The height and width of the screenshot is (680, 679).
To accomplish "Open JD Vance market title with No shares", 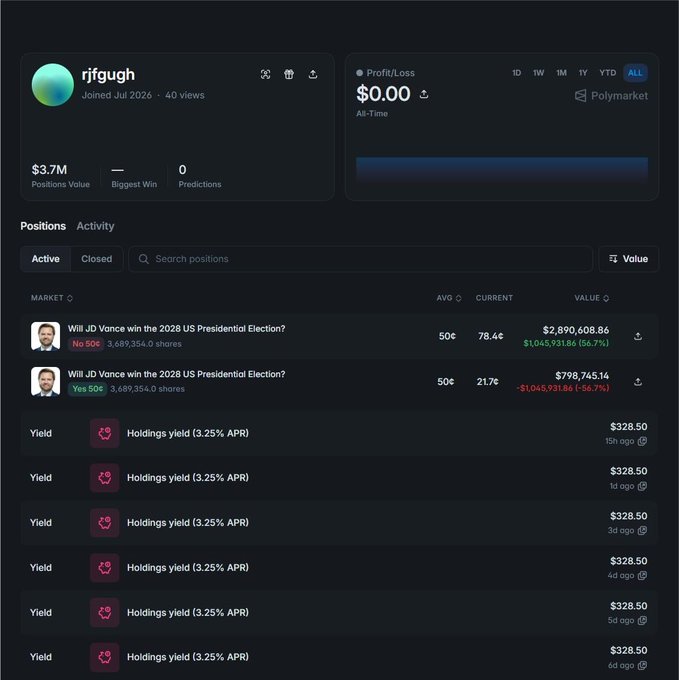I will [176, 329].
